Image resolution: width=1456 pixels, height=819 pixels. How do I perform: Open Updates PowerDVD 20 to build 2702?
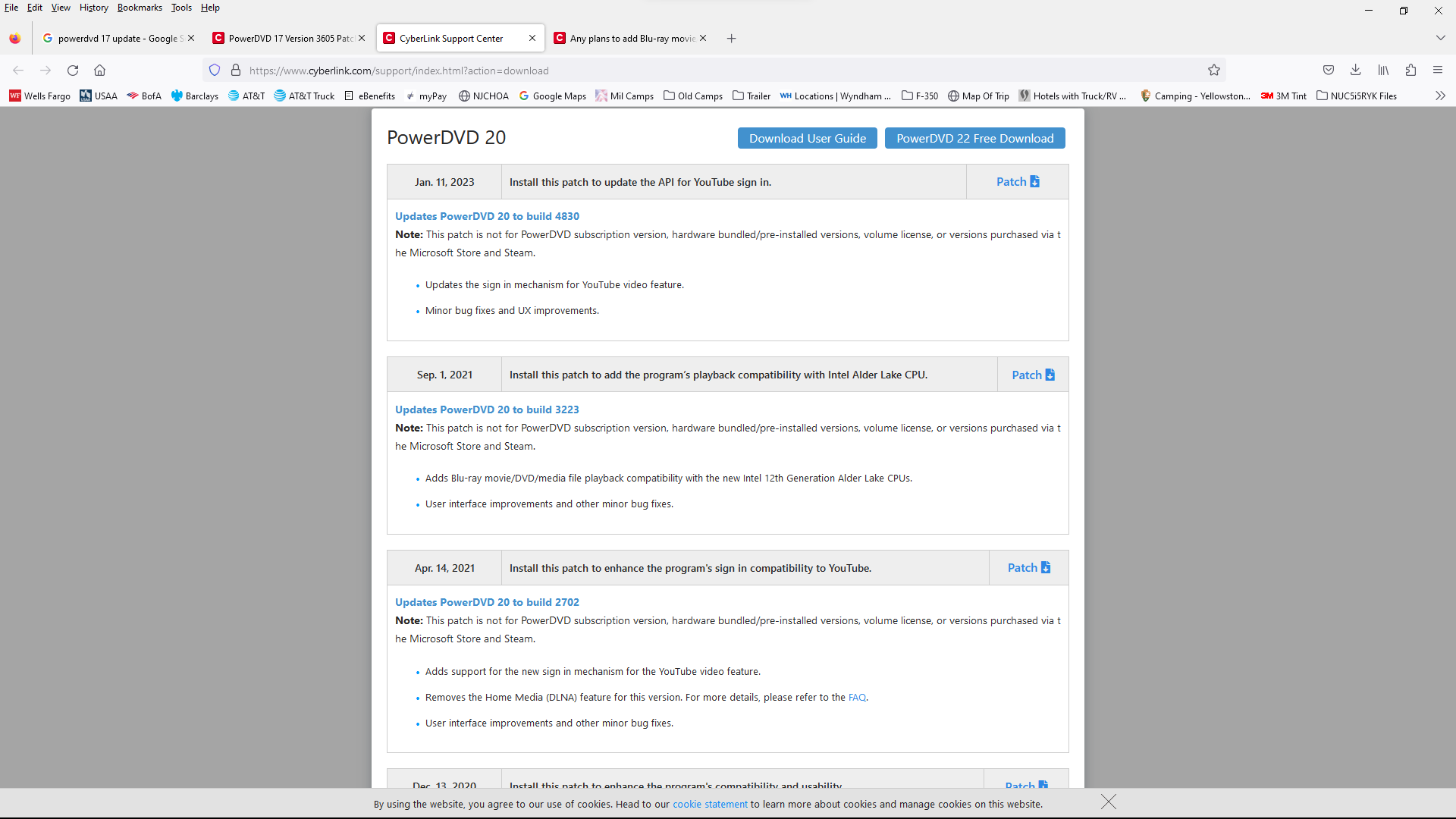tap(487, 602)
